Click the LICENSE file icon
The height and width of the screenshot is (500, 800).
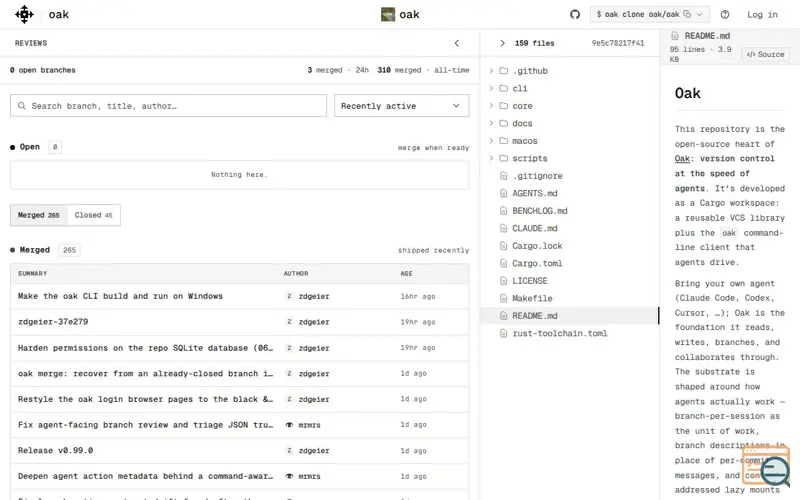(x=504, y=281)
